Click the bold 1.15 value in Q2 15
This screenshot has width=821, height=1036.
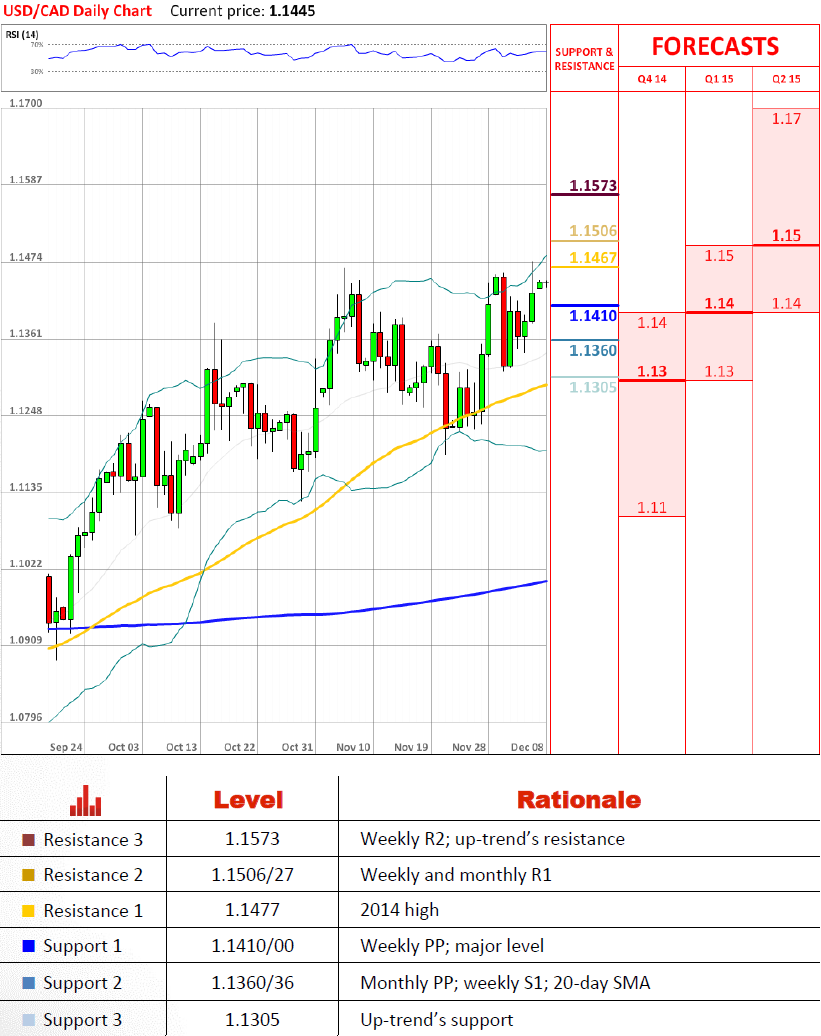click(786, 235)
